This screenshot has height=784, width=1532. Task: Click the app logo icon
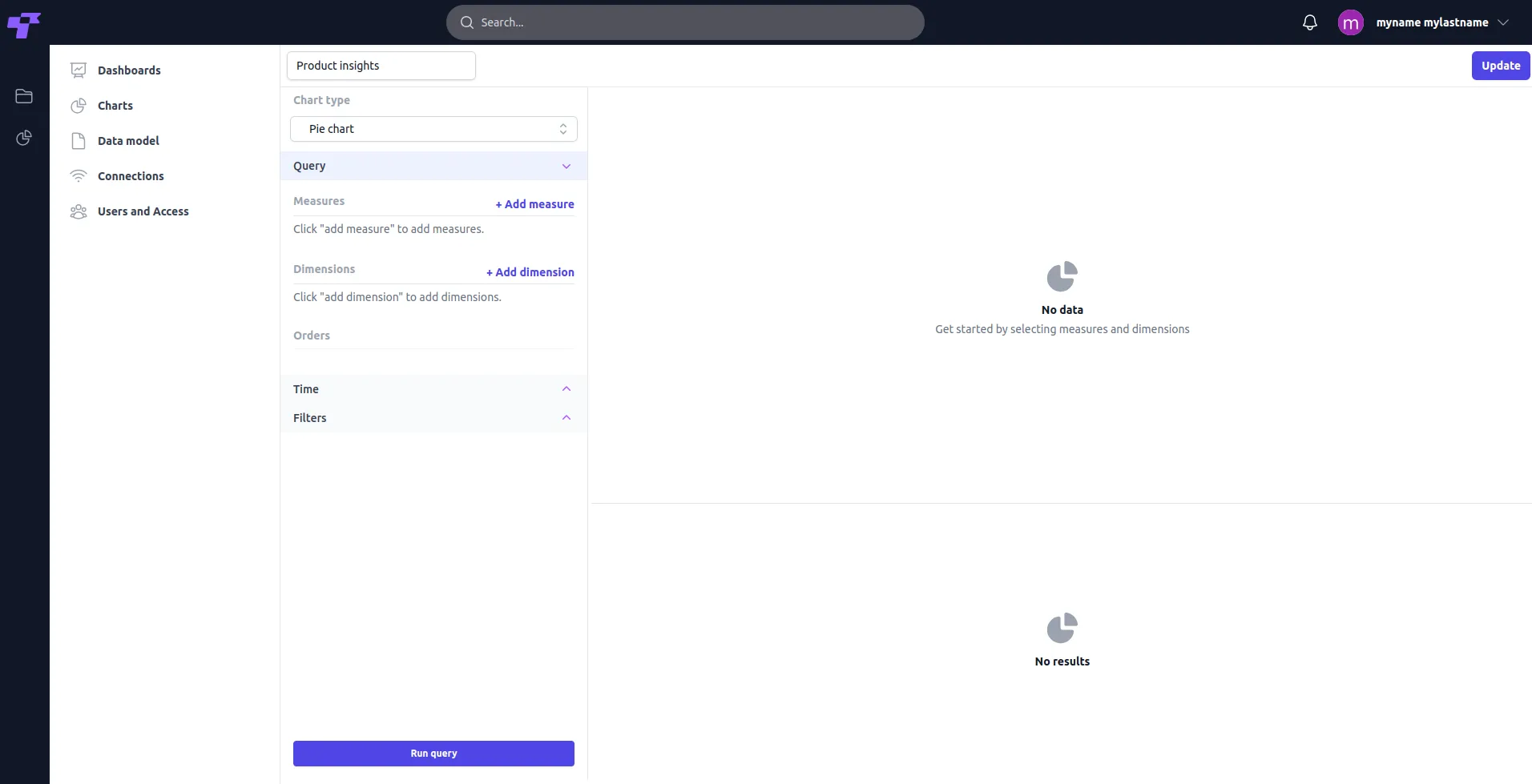24,25
